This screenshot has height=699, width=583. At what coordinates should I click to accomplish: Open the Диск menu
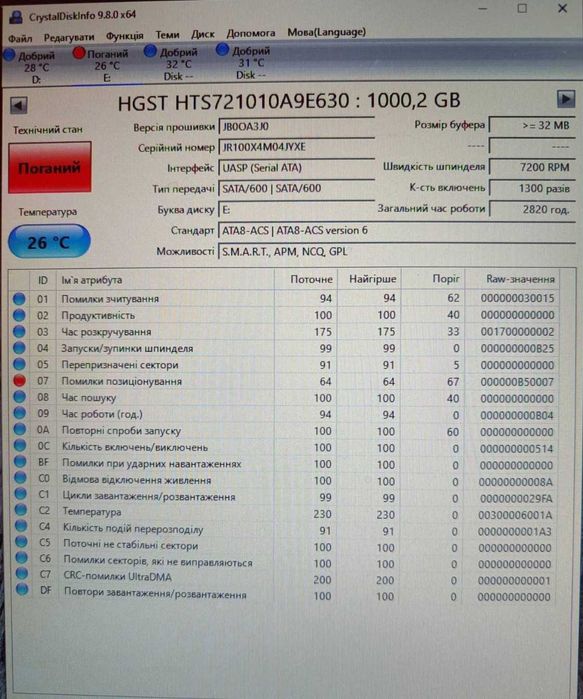(203, 34)
